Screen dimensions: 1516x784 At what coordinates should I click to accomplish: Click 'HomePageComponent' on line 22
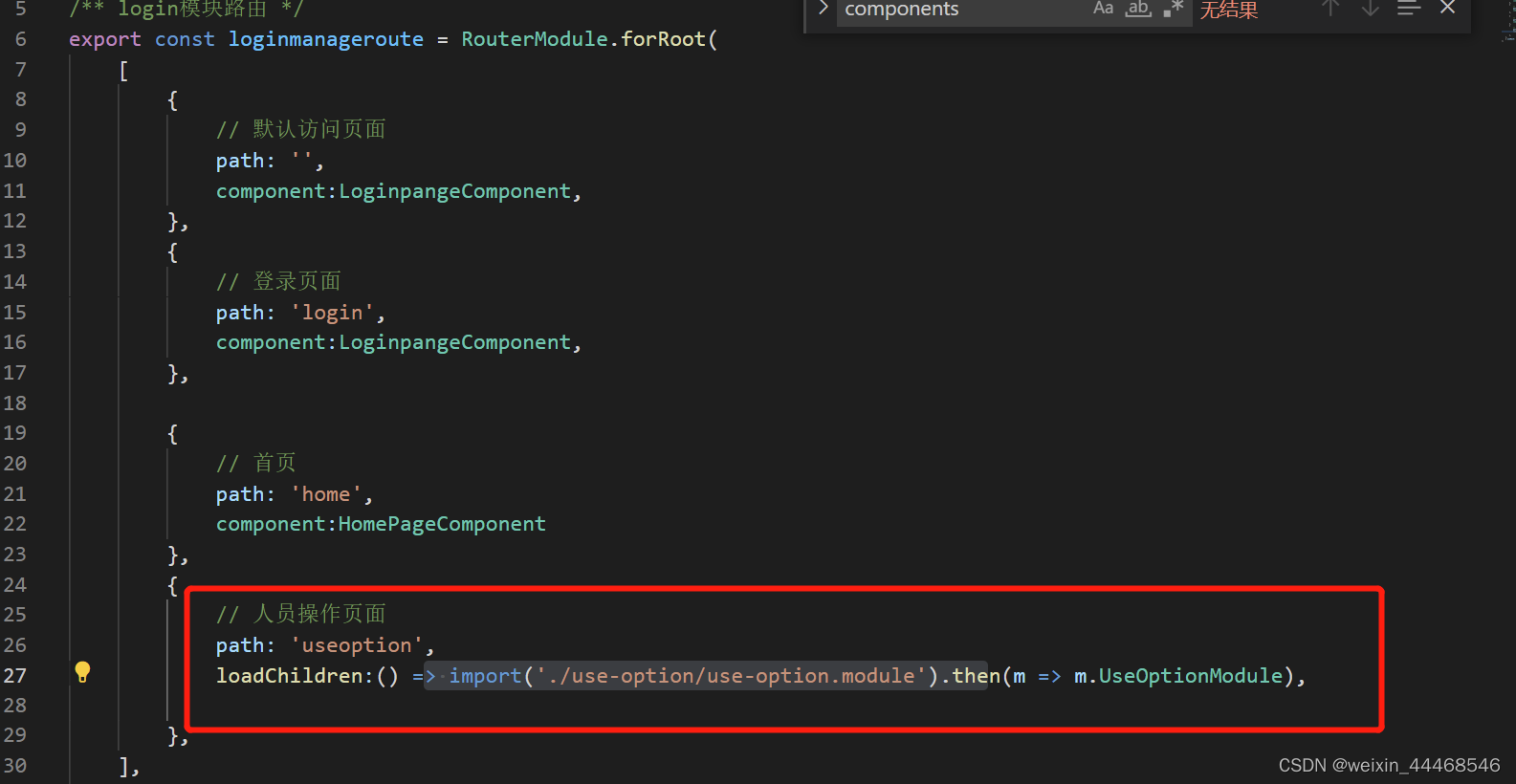click(x=442, y=524)
